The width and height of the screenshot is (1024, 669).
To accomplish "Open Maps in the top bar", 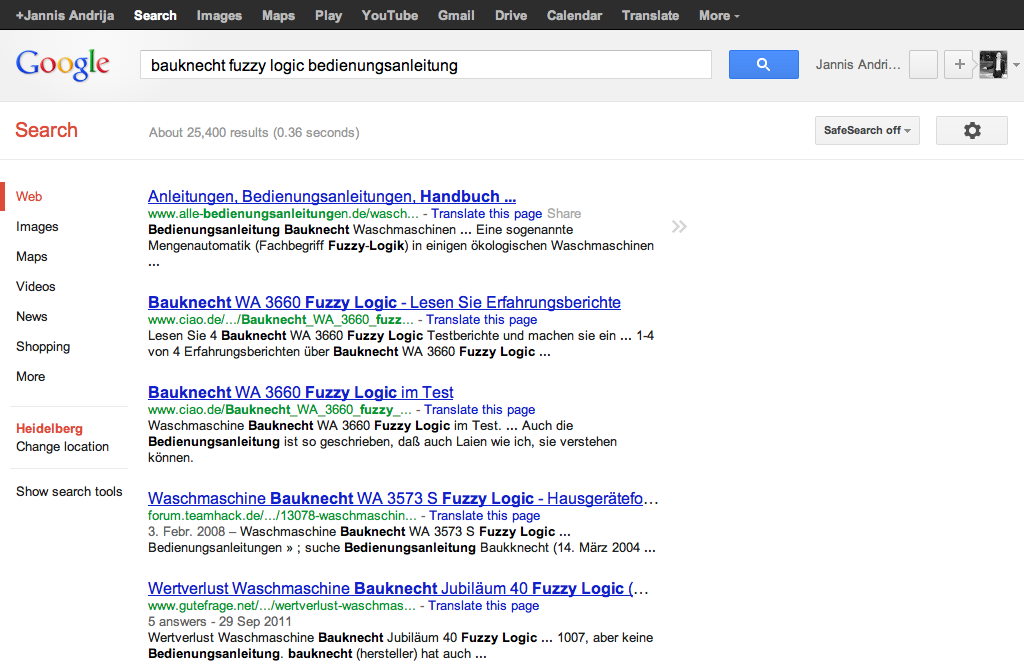I will [x=279, y=15].
